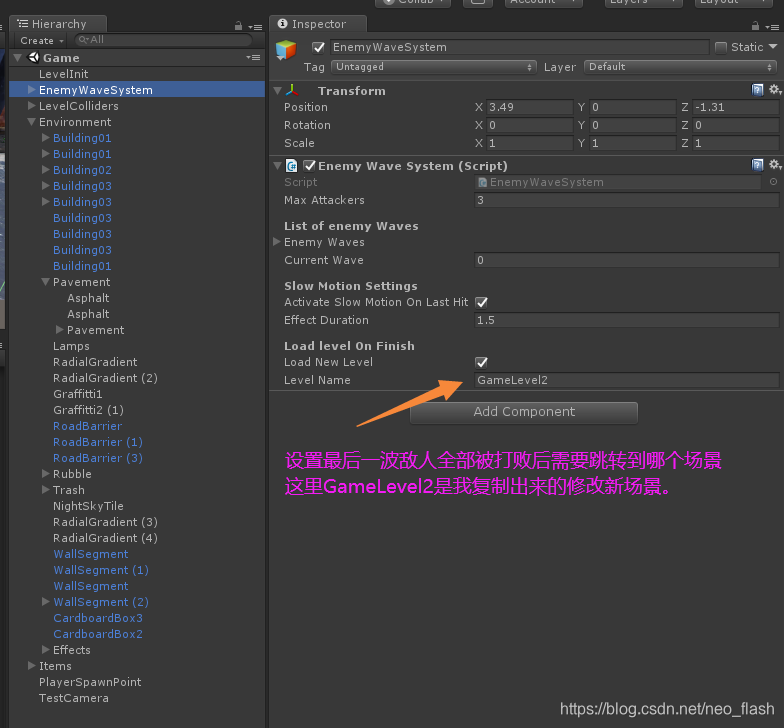Expand the EnemyWaveSystem hierarchy item
The image size is (784, 728).
32,90
